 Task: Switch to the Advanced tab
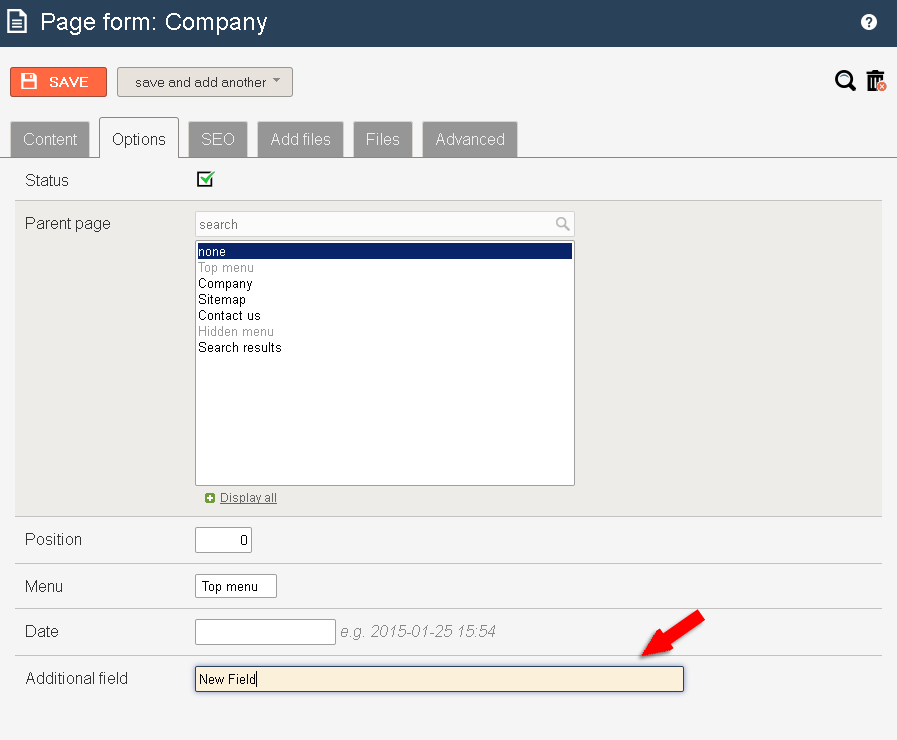(470, 139)
